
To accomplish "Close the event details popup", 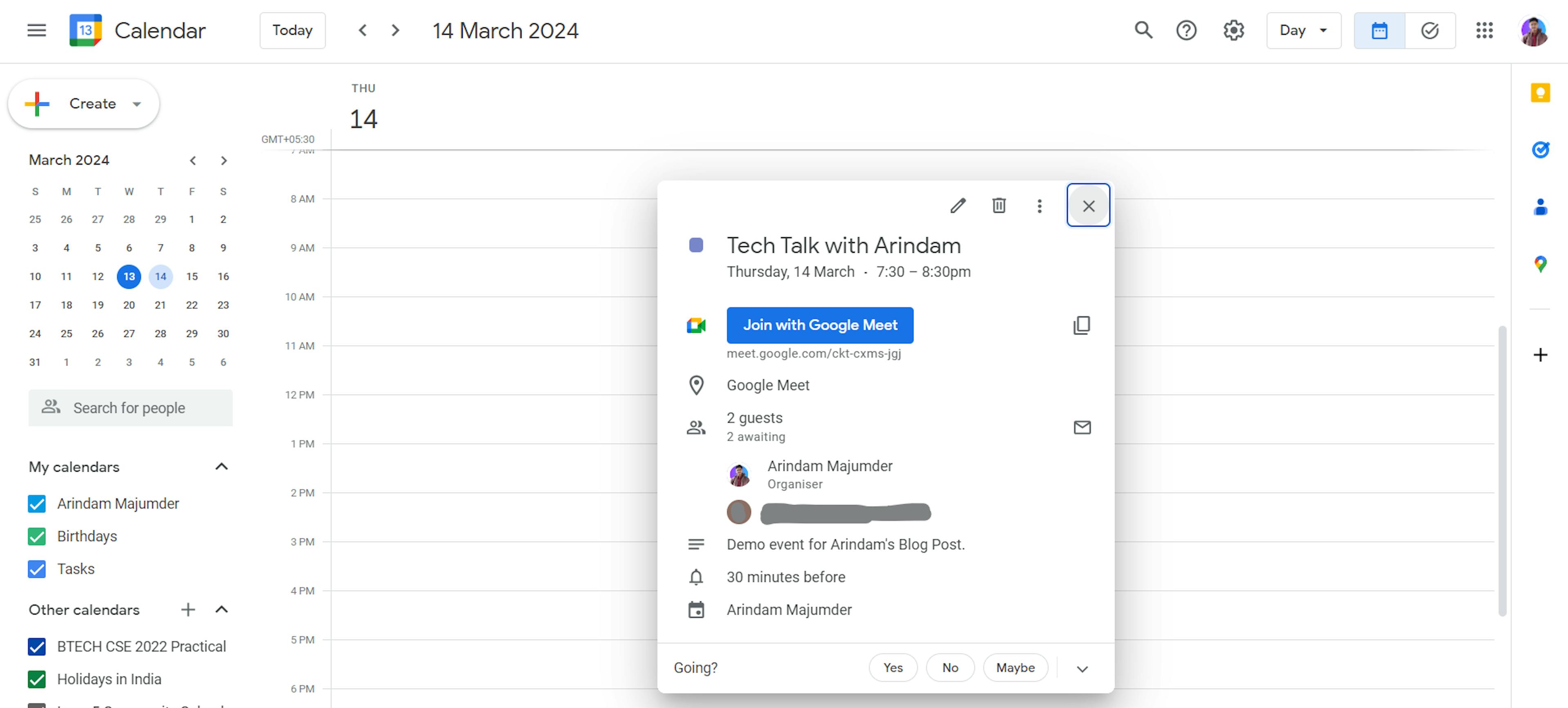I will click(x=1088, y=206).
